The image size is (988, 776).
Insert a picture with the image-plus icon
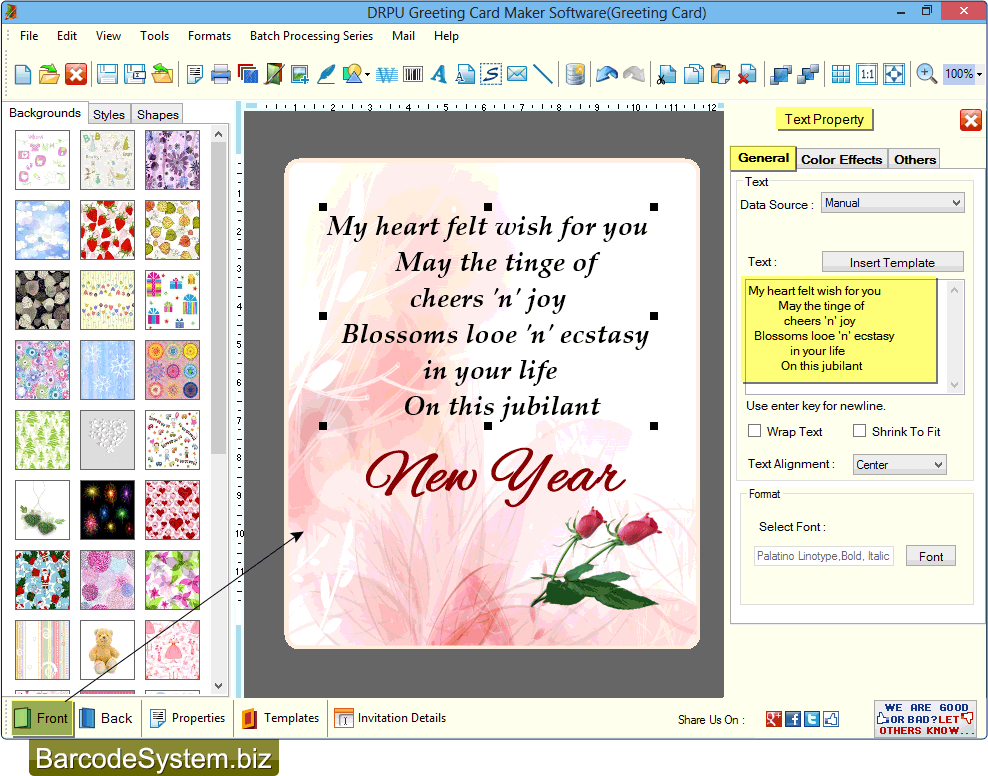[300, 74]
